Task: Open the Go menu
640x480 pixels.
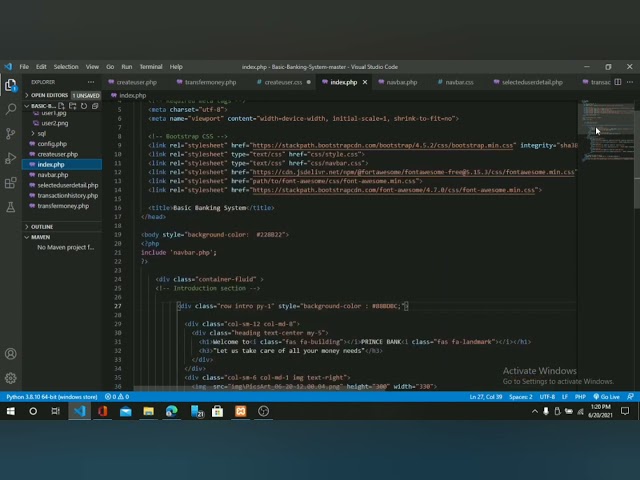Action: [110, 67]
